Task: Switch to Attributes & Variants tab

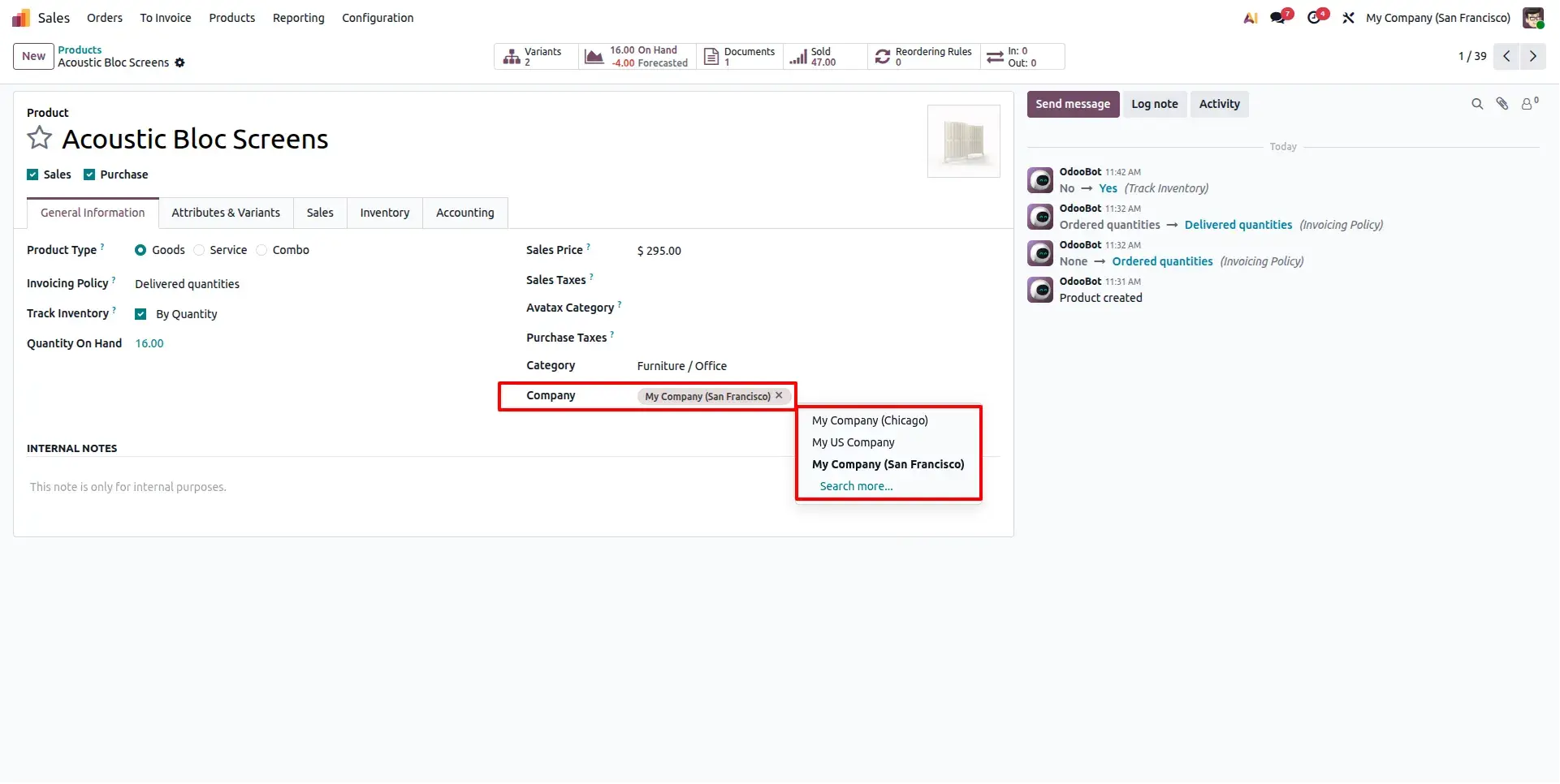Action: (x=226, y=213)
